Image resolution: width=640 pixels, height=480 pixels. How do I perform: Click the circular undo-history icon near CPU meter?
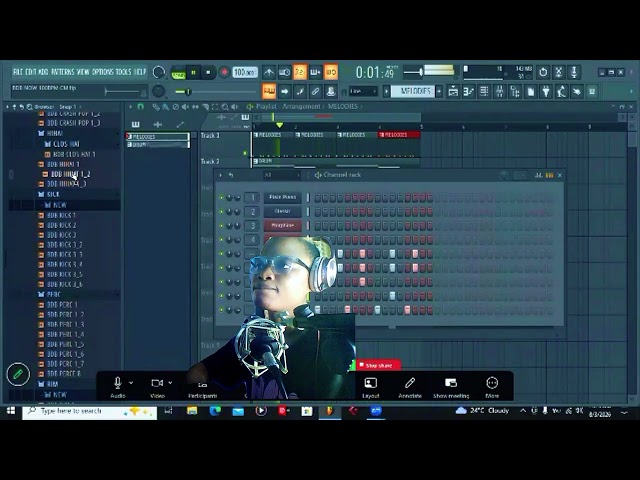pos(543,72)
